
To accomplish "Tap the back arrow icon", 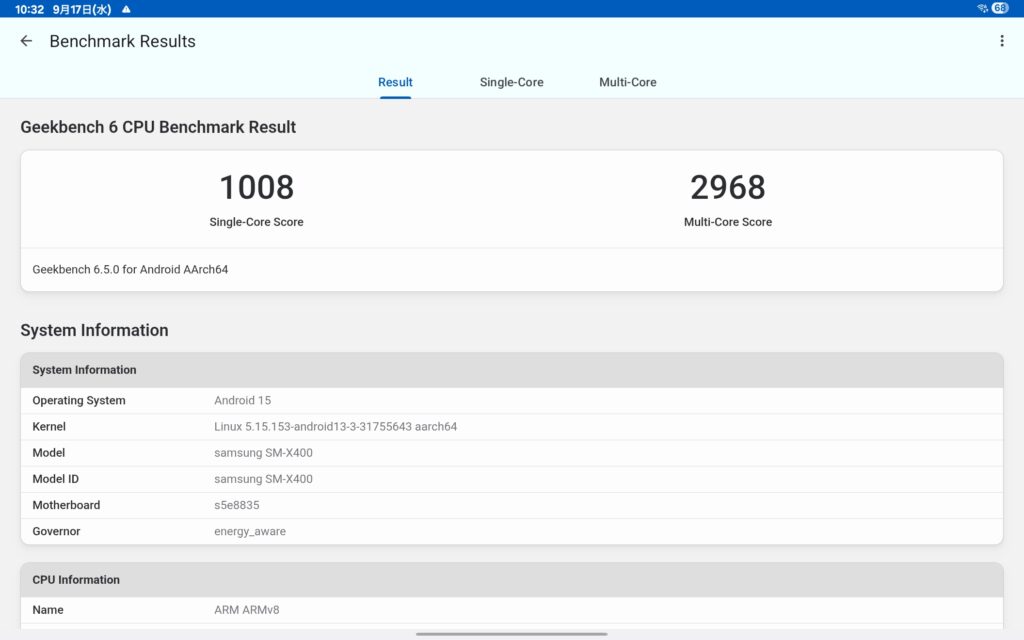I will tap(26, 41).
